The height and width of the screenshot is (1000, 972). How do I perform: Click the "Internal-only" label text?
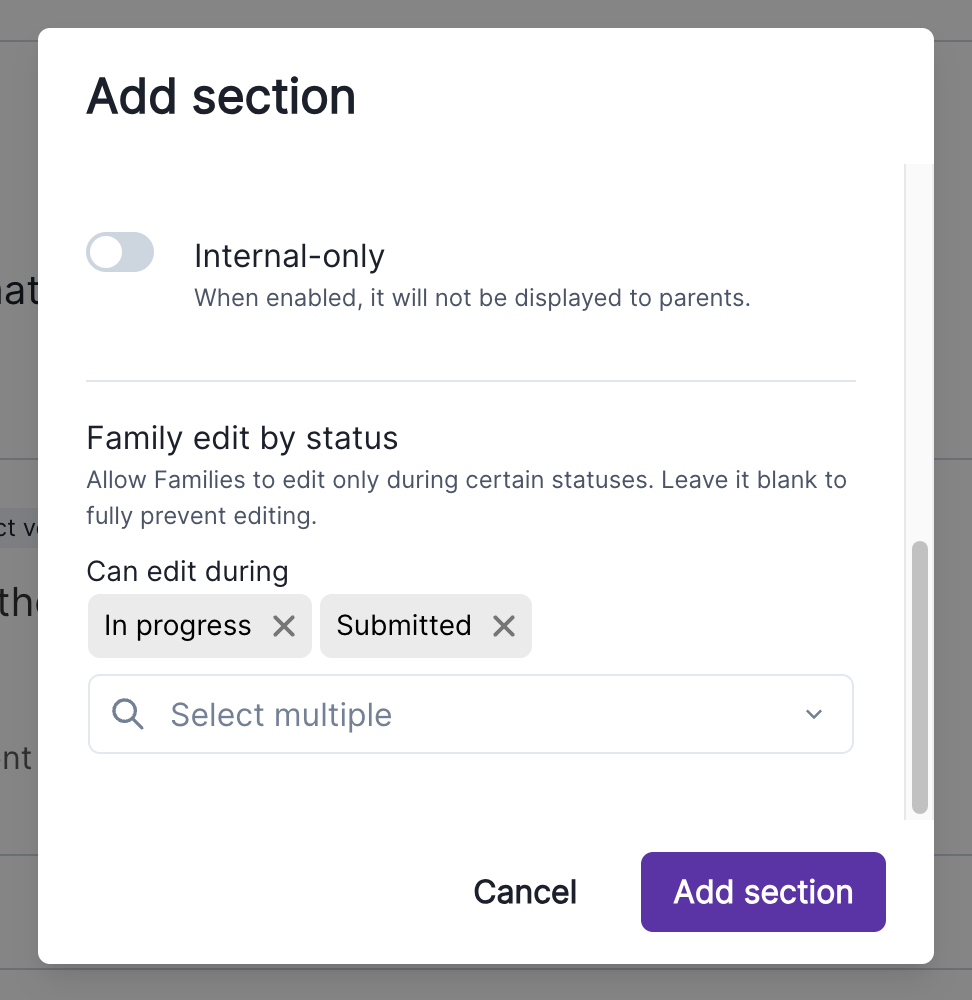(x=289, y=256)
